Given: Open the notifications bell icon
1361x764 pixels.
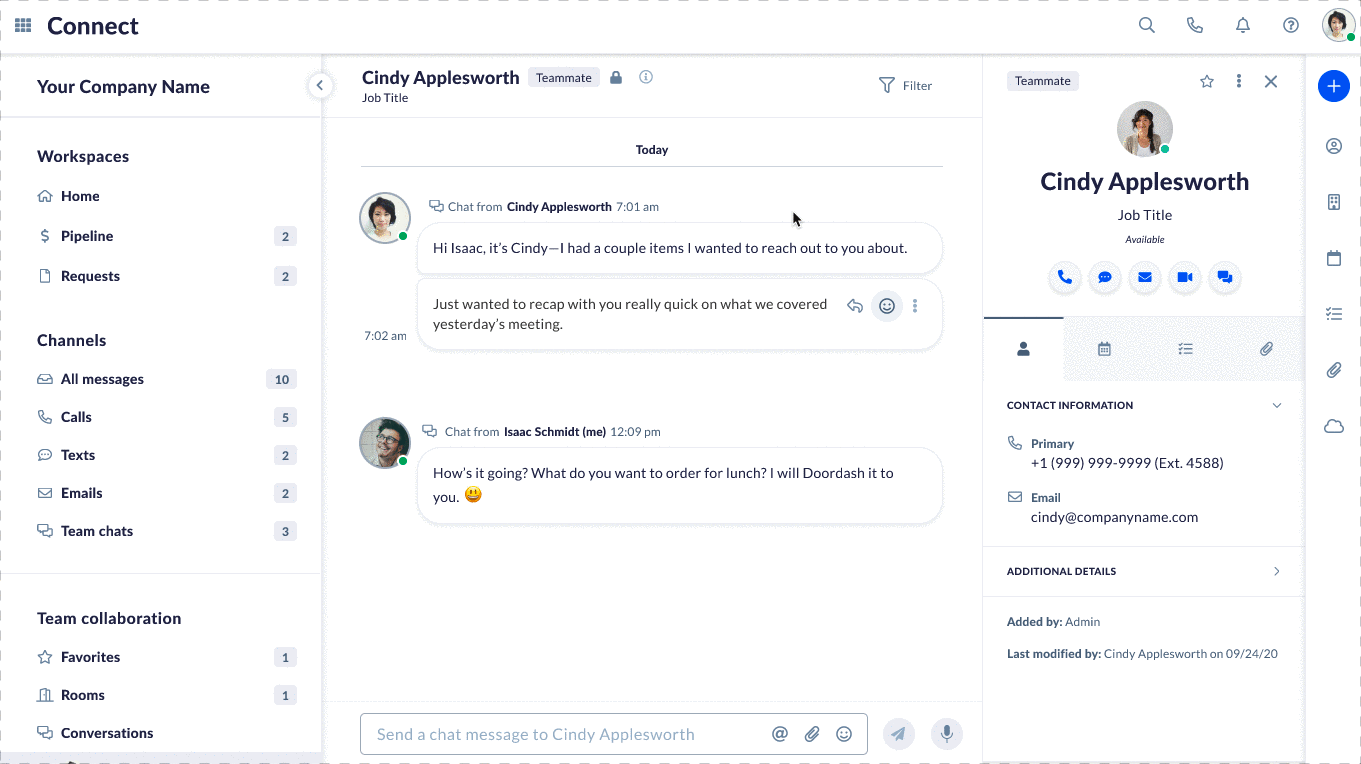Looking at the screenshot, I should [x=1243, y=26].
